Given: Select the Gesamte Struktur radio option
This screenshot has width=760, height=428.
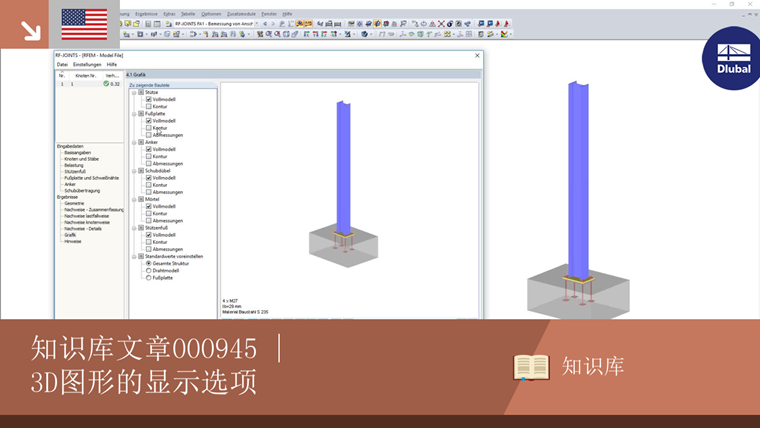Looking at the screenshot, I should (149, 263).
